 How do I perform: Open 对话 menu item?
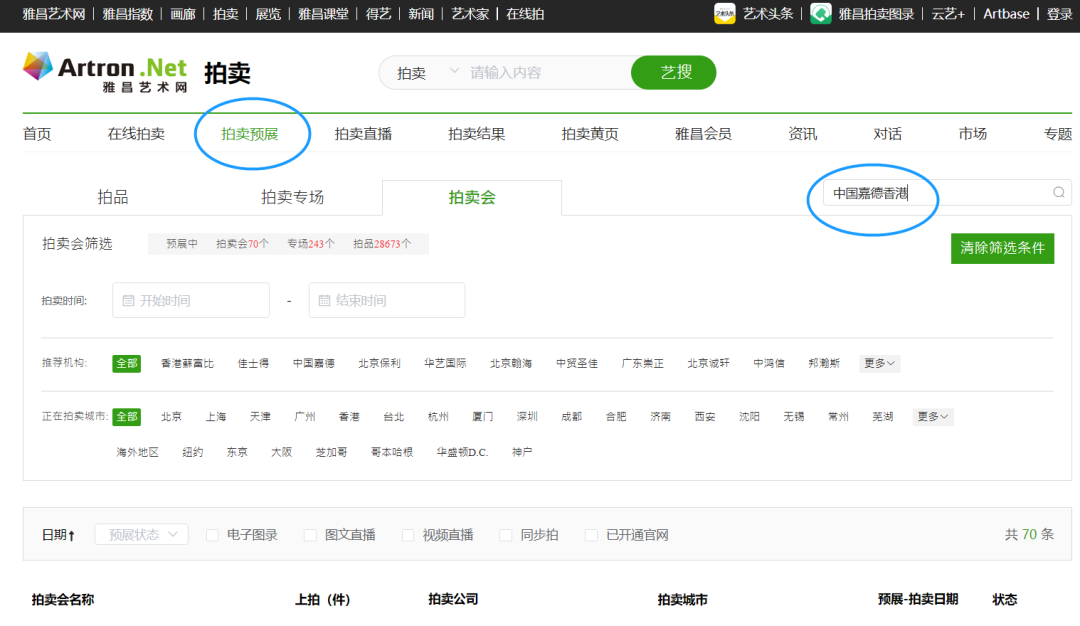[888, 134]
